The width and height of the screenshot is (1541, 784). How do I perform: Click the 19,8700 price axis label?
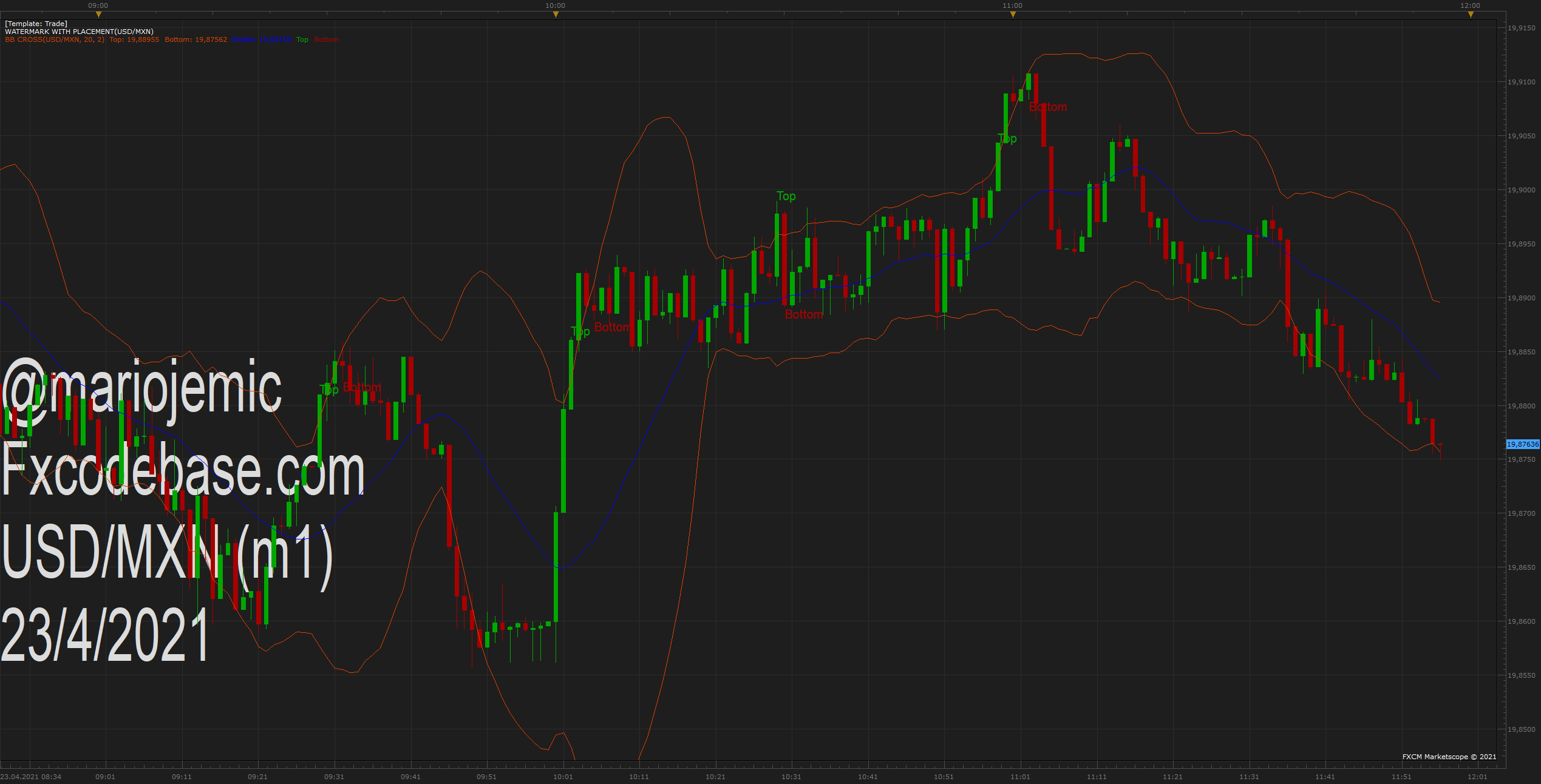point(1521,513)
